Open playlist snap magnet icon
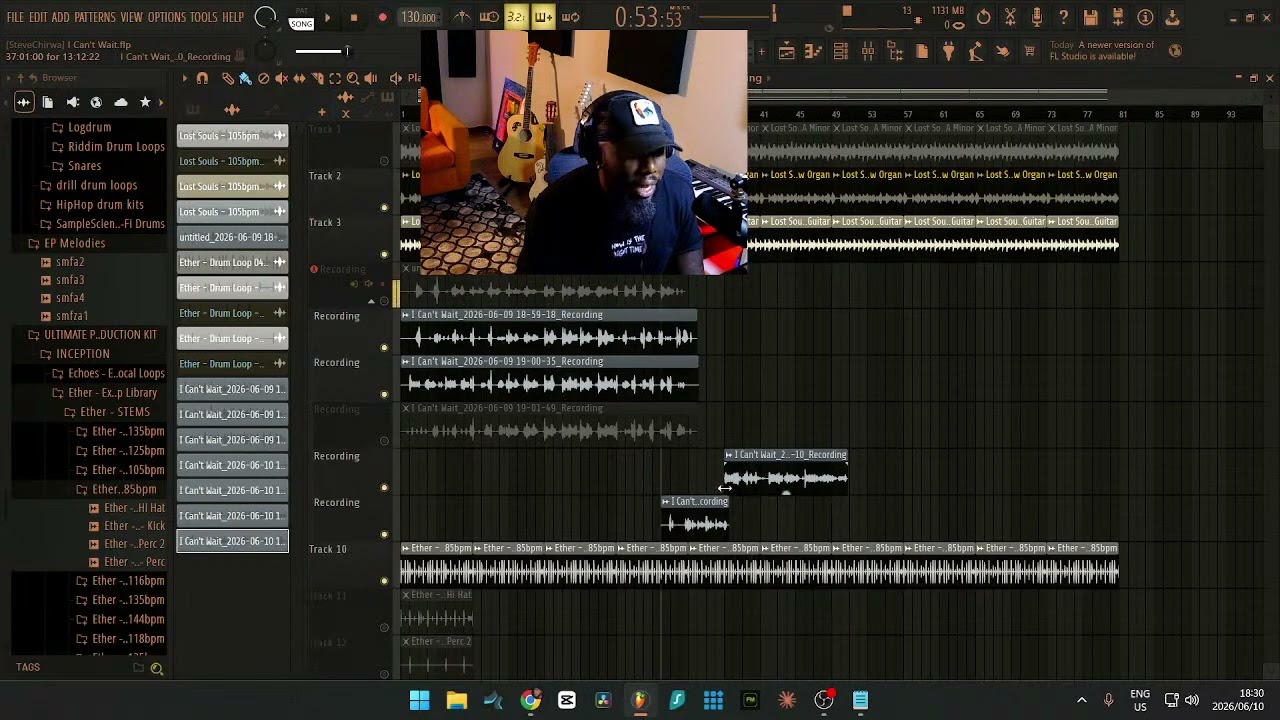 click(202, 78)
